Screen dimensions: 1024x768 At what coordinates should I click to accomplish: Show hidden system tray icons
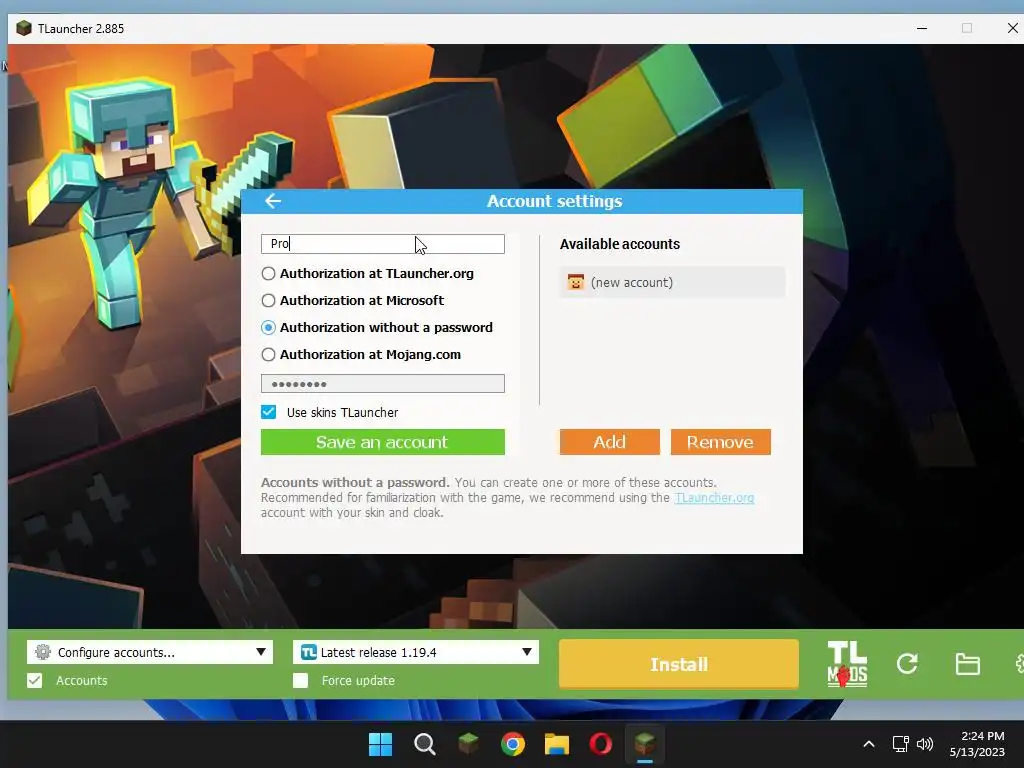coord(869,744)
